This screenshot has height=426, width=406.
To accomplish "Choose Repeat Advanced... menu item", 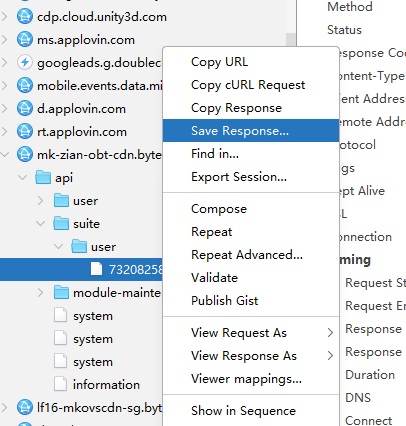I will tap(247, 255).
